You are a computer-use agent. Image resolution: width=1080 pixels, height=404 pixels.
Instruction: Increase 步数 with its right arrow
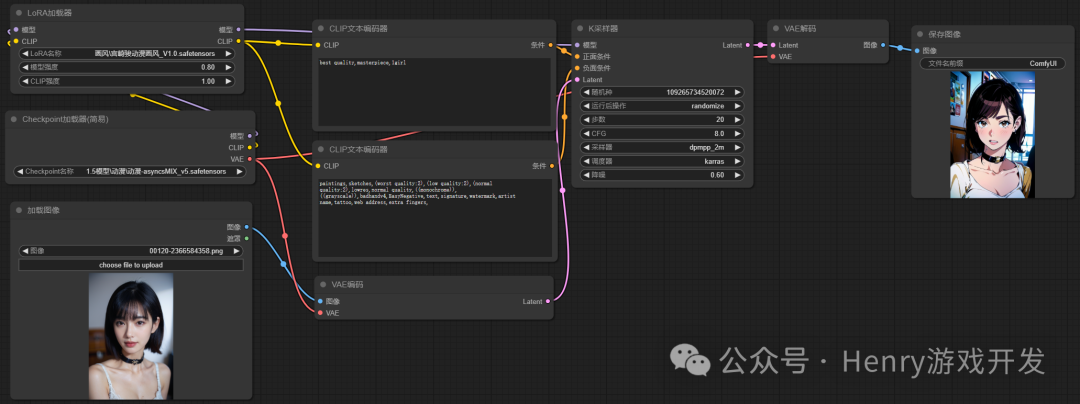tap(737, 120)
